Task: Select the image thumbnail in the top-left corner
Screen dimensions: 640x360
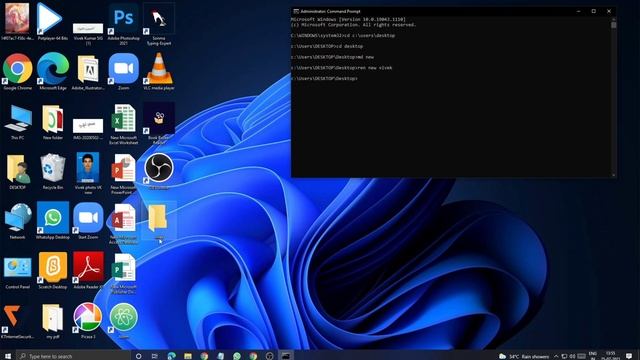Action: tap(17, 22)
